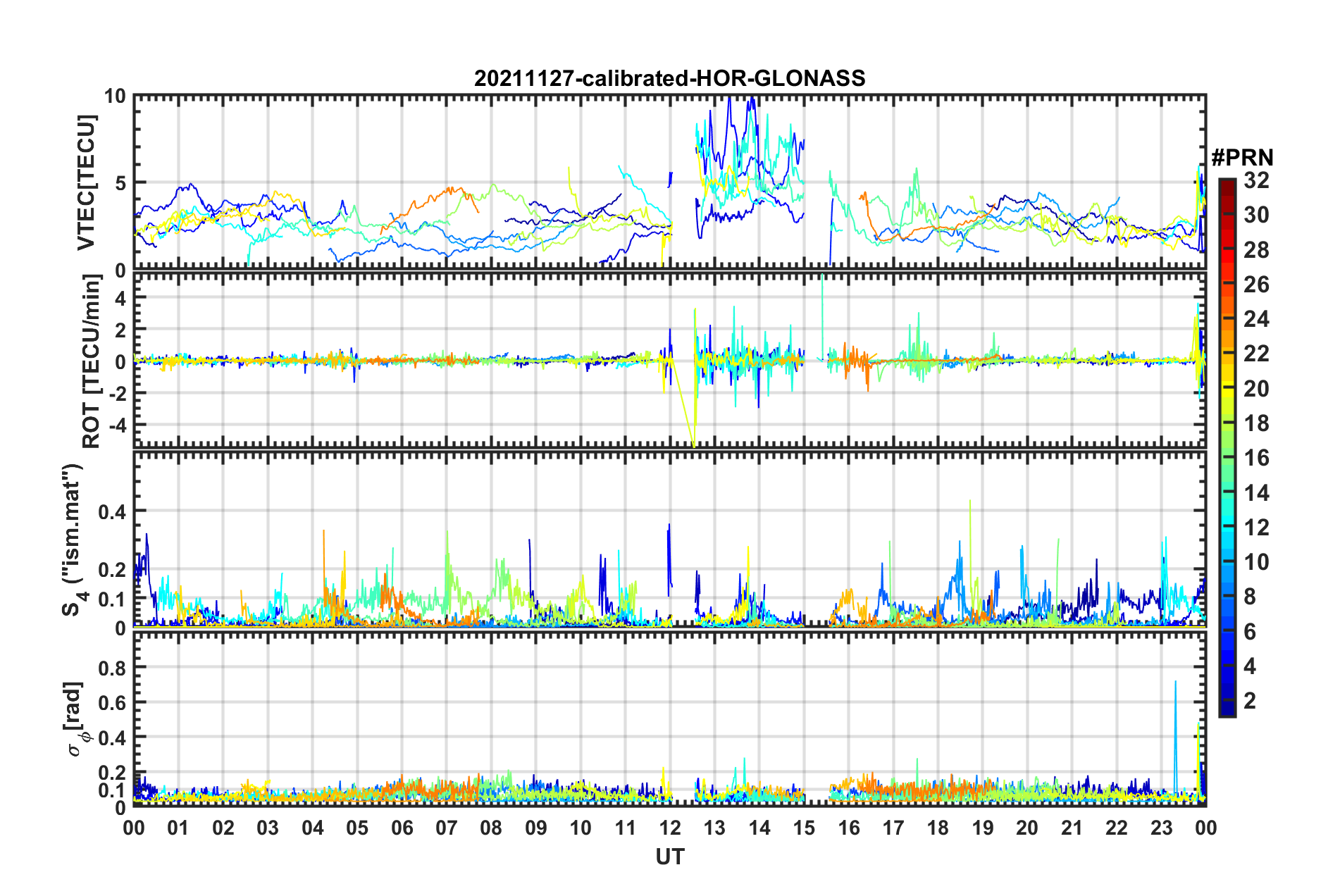The image size is (1340, 896).
Task: Click the "13" hour tick on the UT axis
Action: coord(714,828)
